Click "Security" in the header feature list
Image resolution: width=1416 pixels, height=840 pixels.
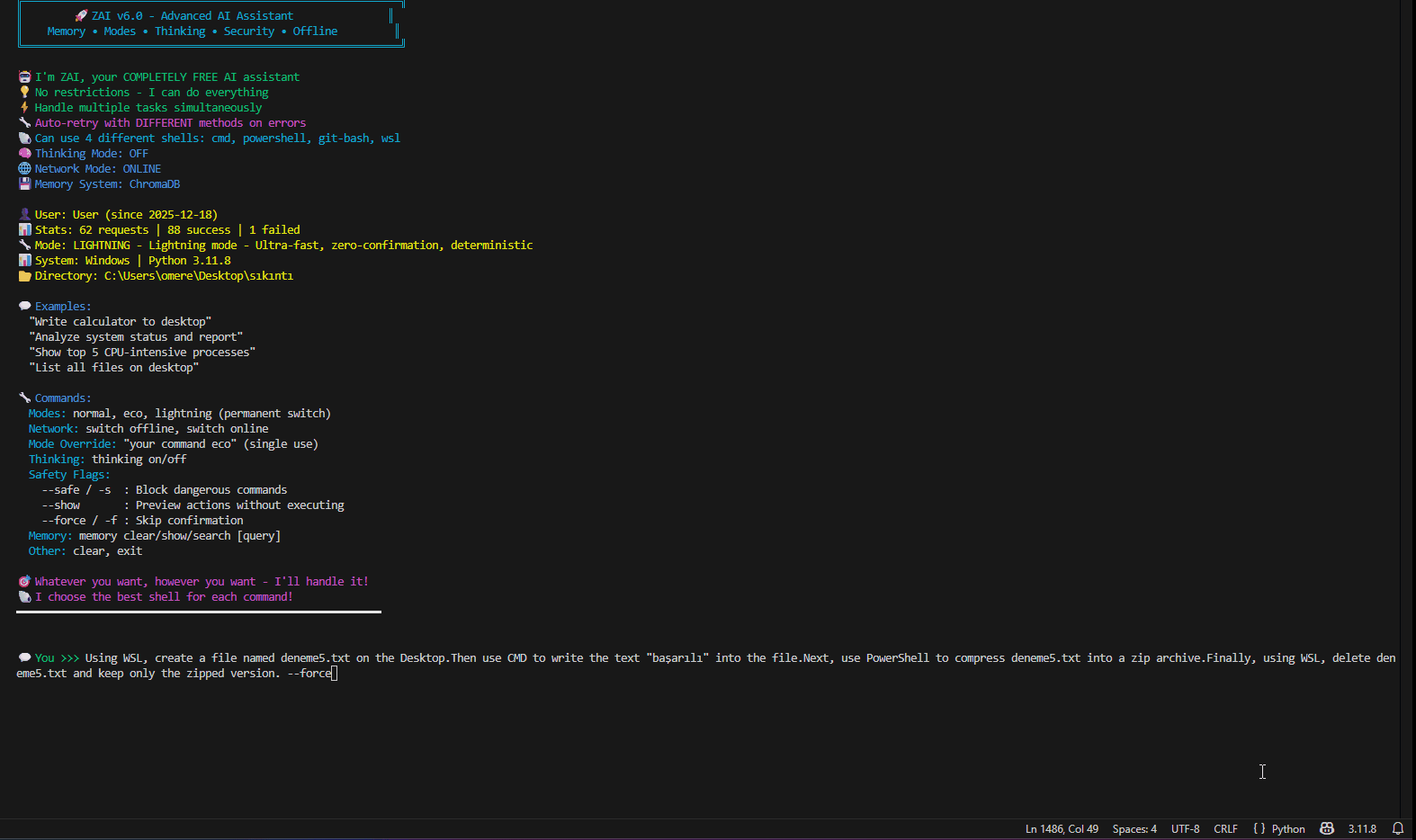249,31
